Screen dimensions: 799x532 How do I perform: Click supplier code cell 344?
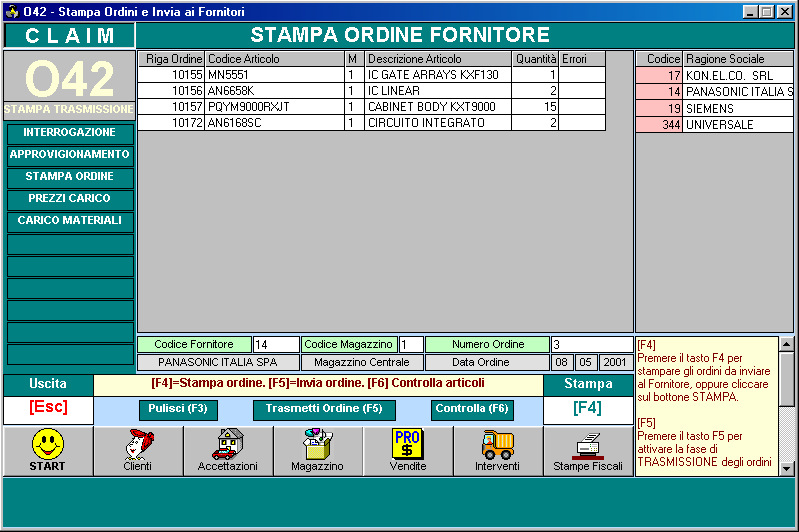tap(659, 124)
